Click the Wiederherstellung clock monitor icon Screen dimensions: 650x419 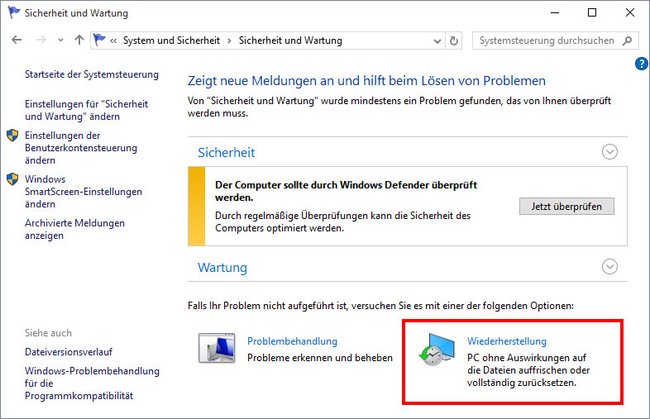437,349
